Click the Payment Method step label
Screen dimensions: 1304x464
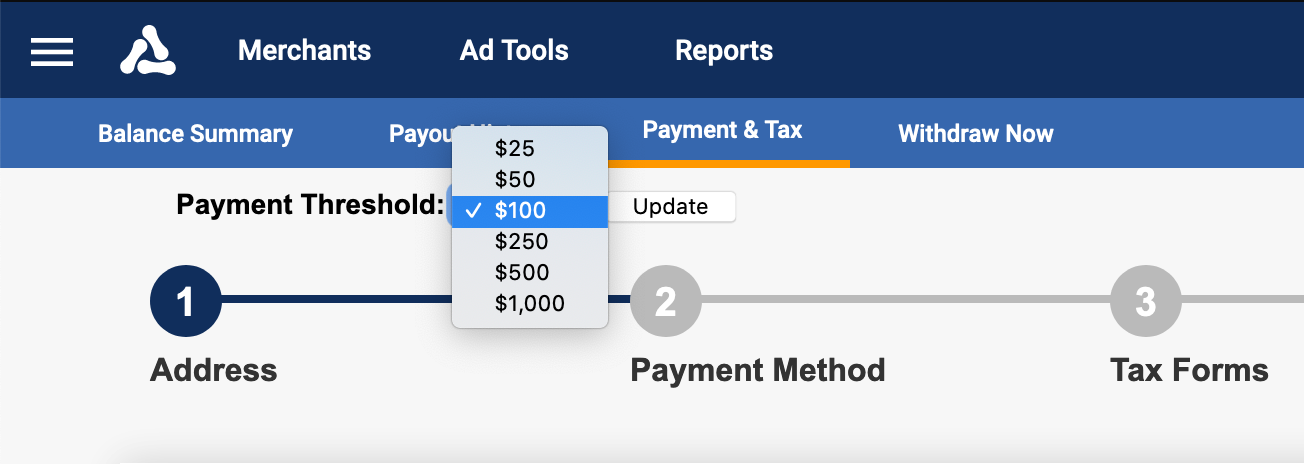(x=758, y=370)
